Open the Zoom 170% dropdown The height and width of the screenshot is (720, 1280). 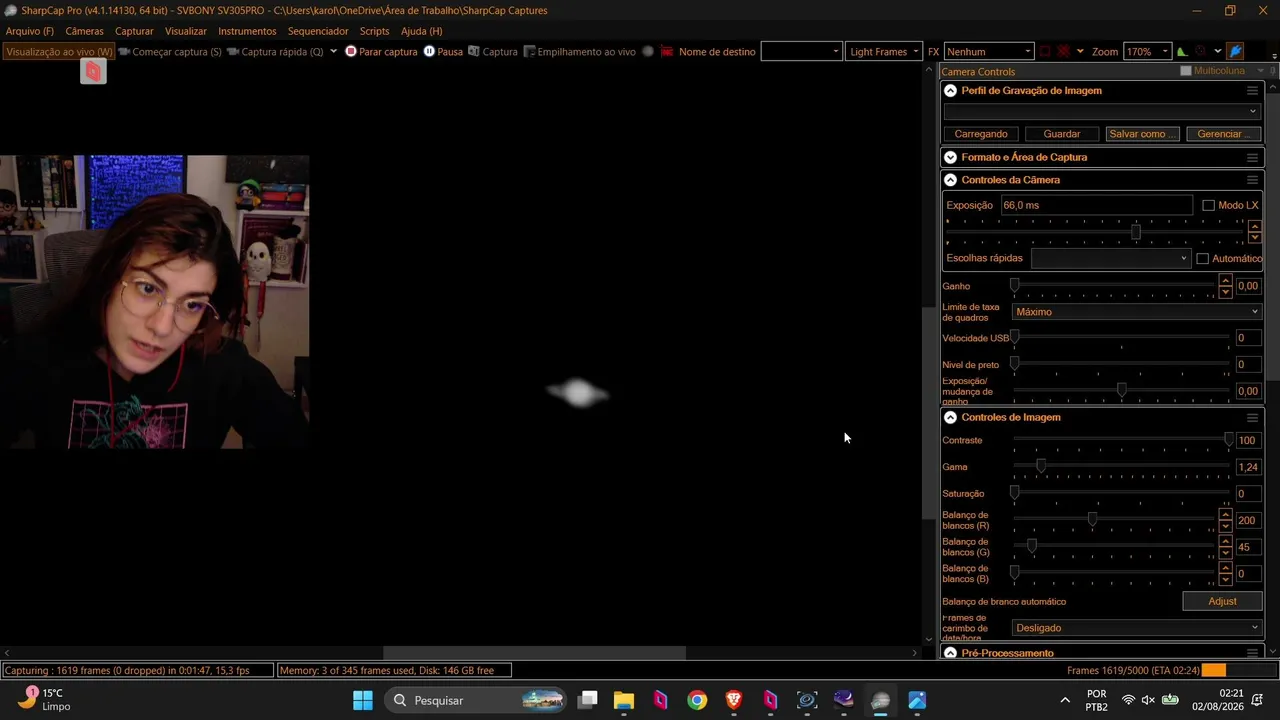click(1148, 51)
